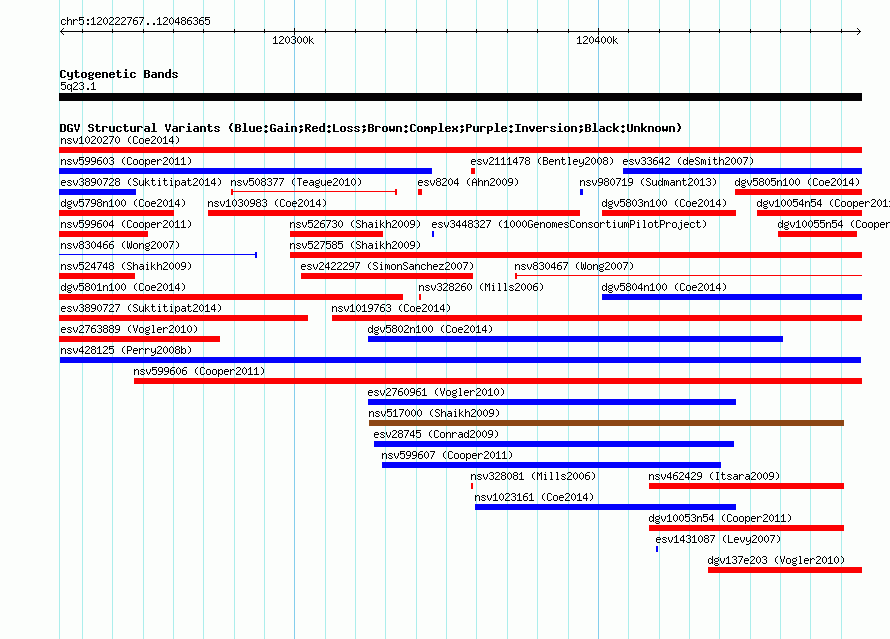Click the brown complex bar of nsv517000
Image resolution: width=890 pixels, height=639 pixels.
pyautogui.click(x=606, y=423)
